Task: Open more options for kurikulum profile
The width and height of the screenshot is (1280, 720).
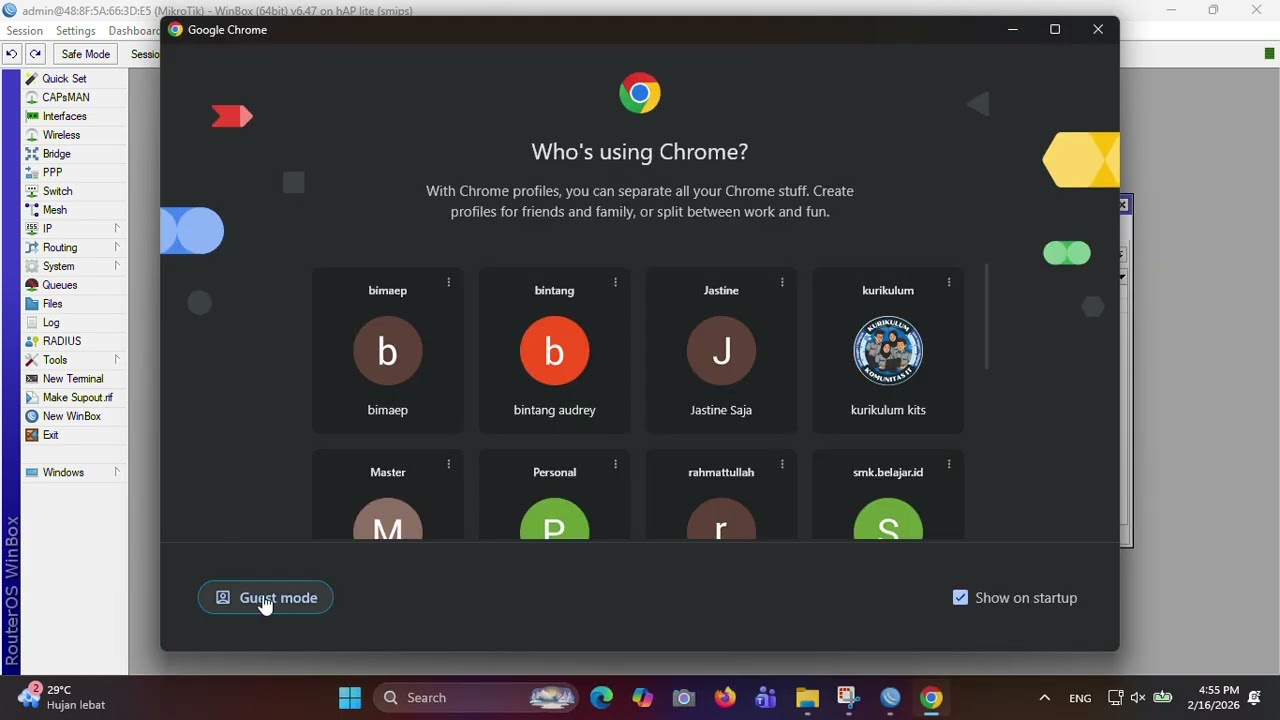Action: 949,283
